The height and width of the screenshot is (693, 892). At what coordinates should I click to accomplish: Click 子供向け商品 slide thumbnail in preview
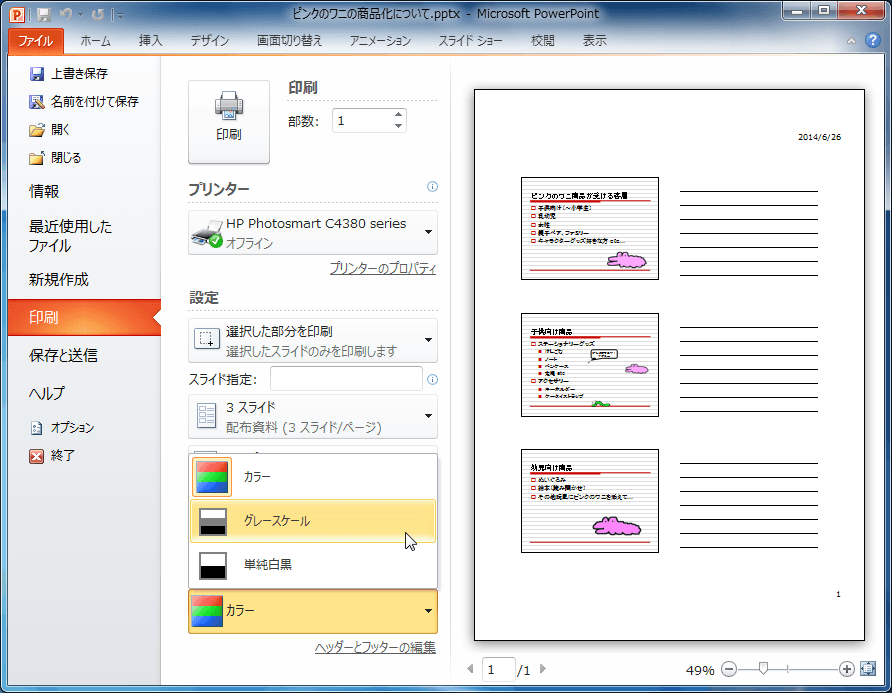pos(590,365)
